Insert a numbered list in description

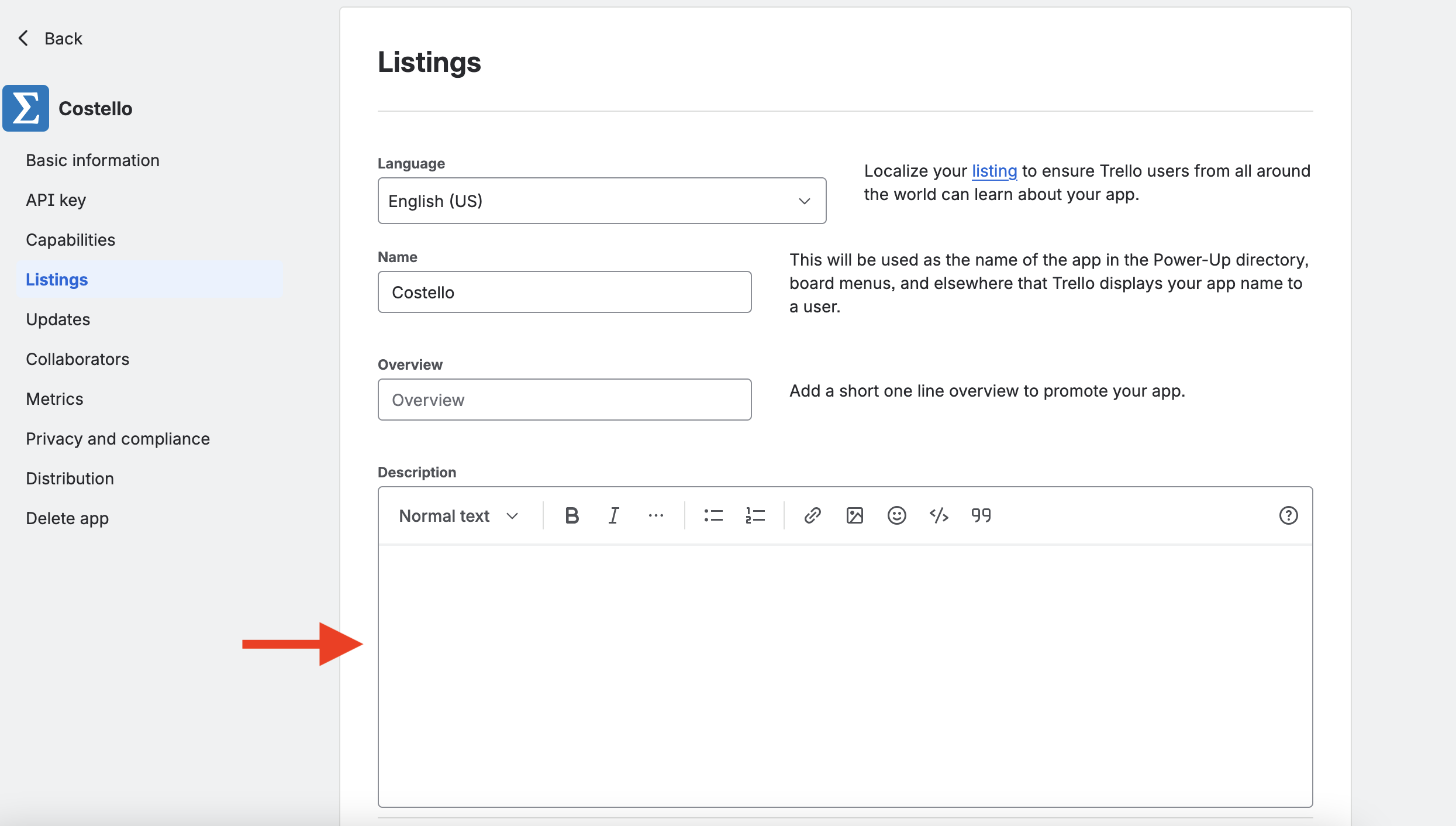(755, 515)
